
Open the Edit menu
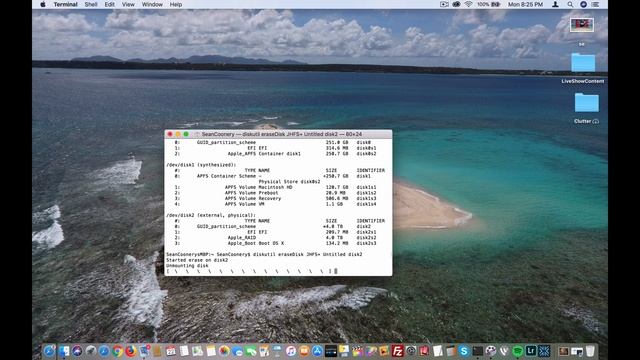(109, 4)
